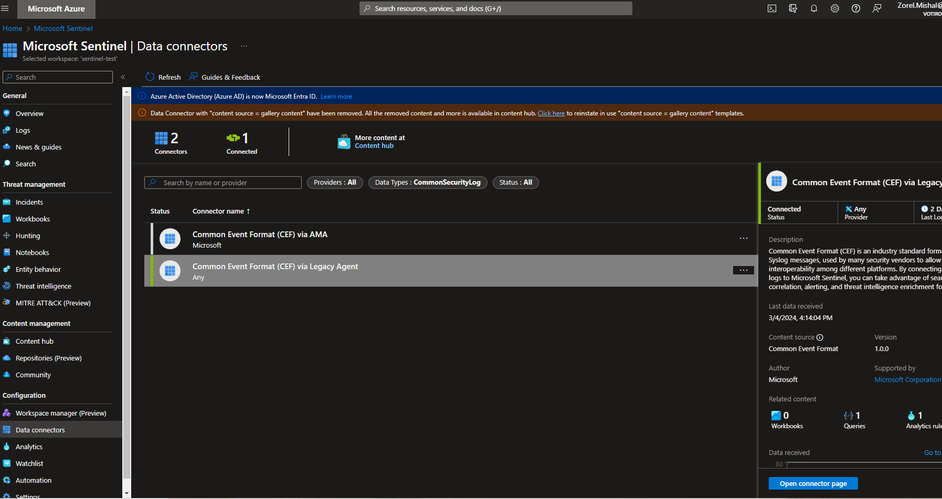942x499 pixels.
Task: Click the CEF via AMA connector icon
Action: [x=170, y=239]
